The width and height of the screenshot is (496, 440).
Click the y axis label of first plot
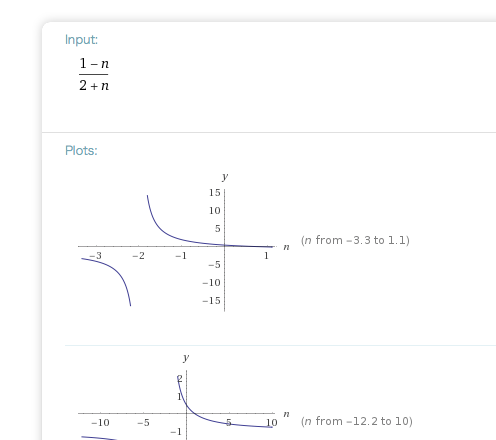[x=225, y=176]
